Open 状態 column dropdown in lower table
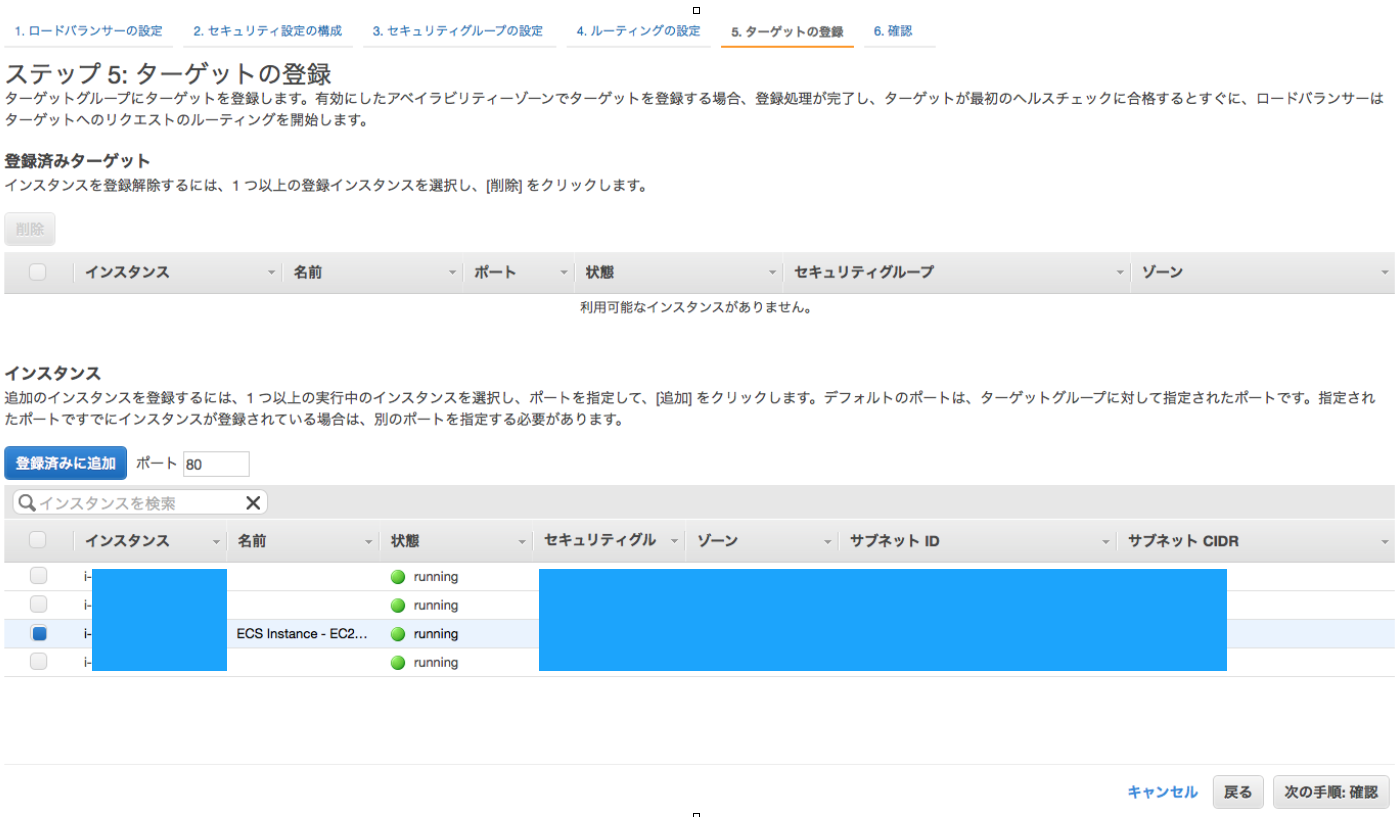This screenshot has height=817, width=1395. [x=521, y=542]
